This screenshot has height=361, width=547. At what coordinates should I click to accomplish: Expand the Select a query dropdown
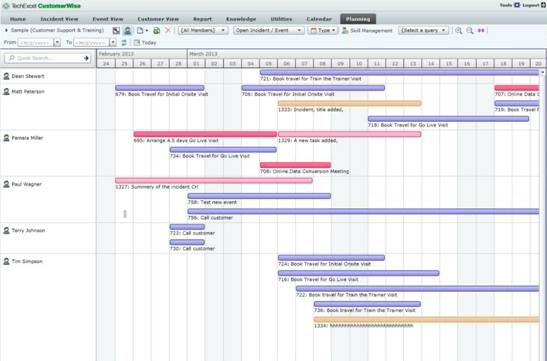point(424,30)
